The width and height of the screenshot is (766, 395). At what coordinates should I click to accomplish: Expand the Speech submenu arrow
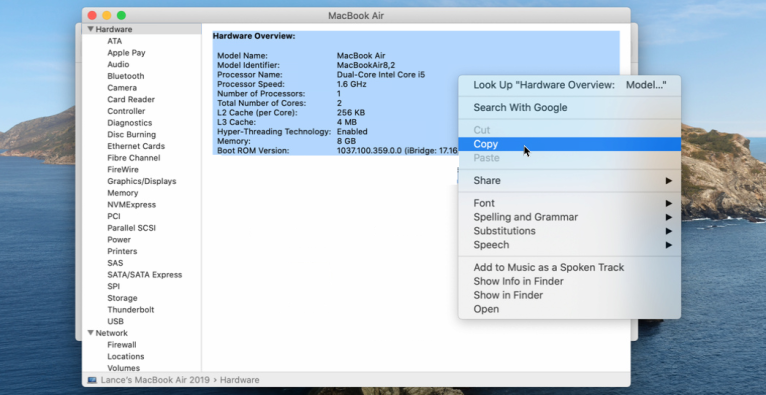(669, 245)
